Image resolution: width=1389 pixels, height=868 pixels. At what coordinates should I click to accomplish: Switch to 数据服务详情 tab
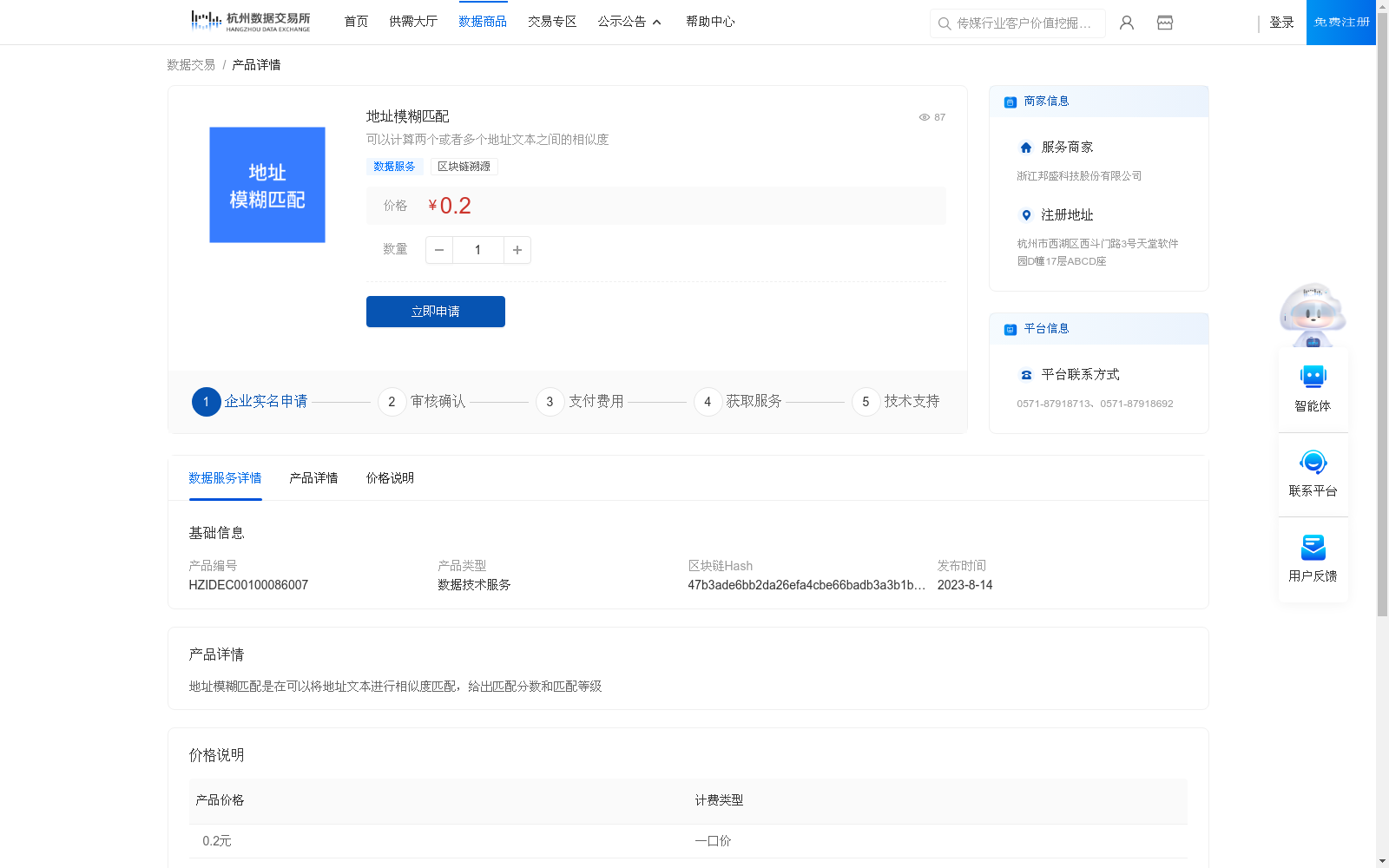tap(225, 478)
